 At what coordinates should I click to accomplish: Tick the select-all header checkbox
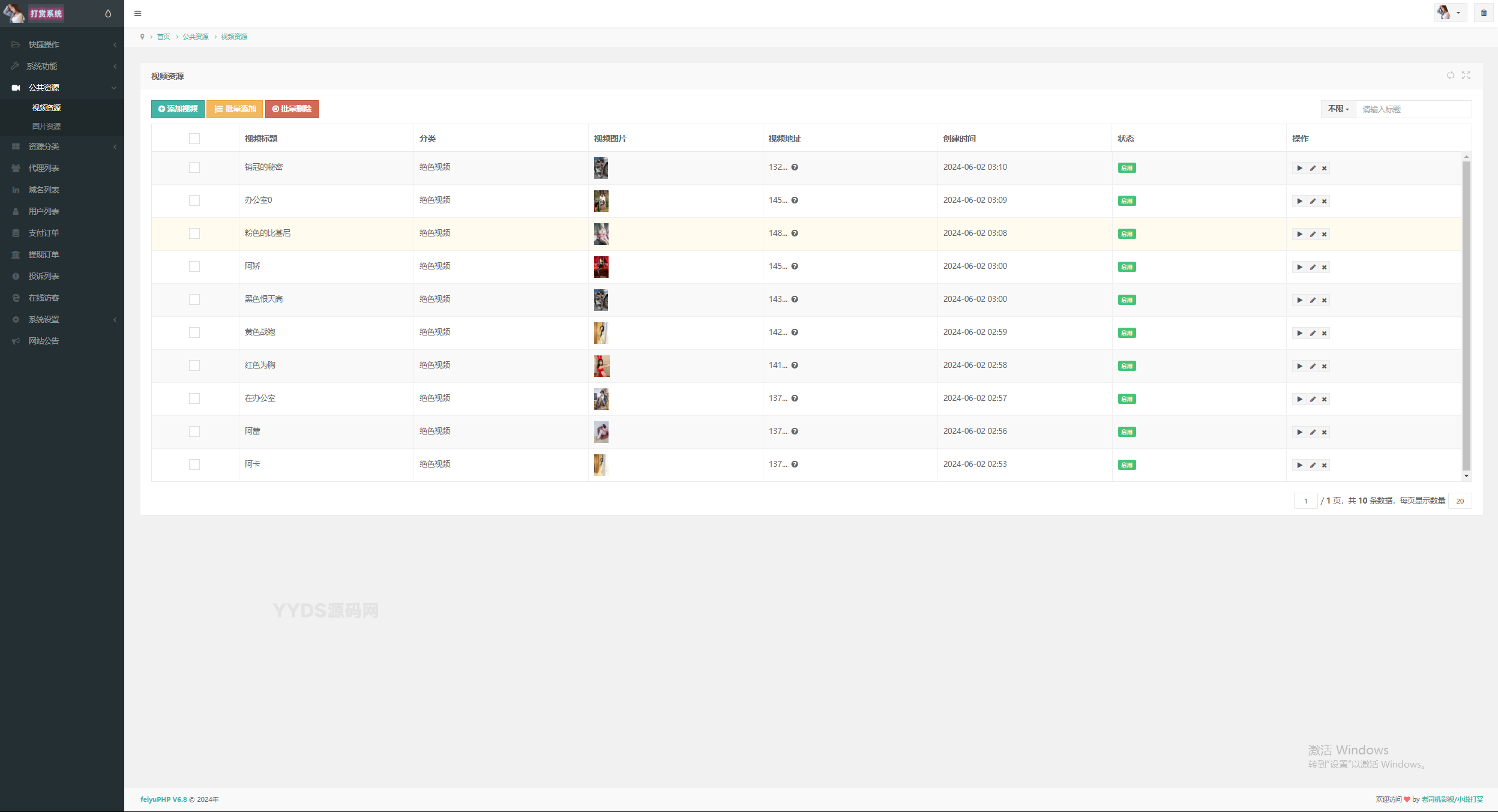point(194,139)
